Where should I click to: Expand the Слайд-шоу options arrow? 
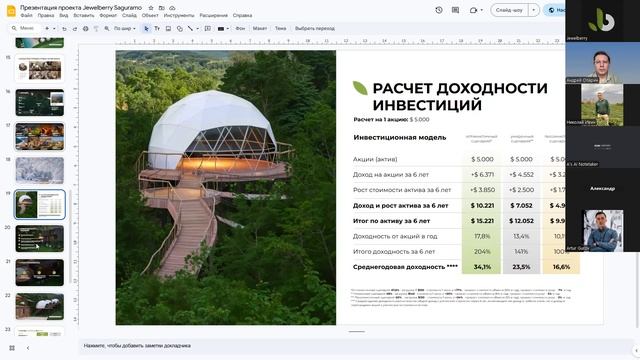(533, 10)
